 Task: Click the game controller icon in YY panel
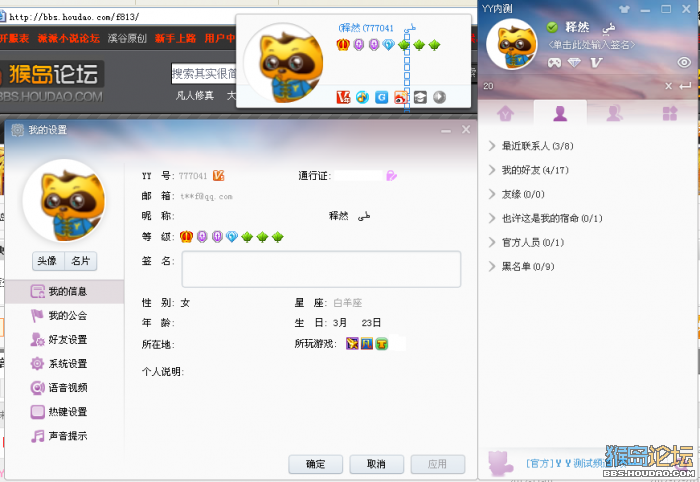pyautogui.click(x=554, y=62)
